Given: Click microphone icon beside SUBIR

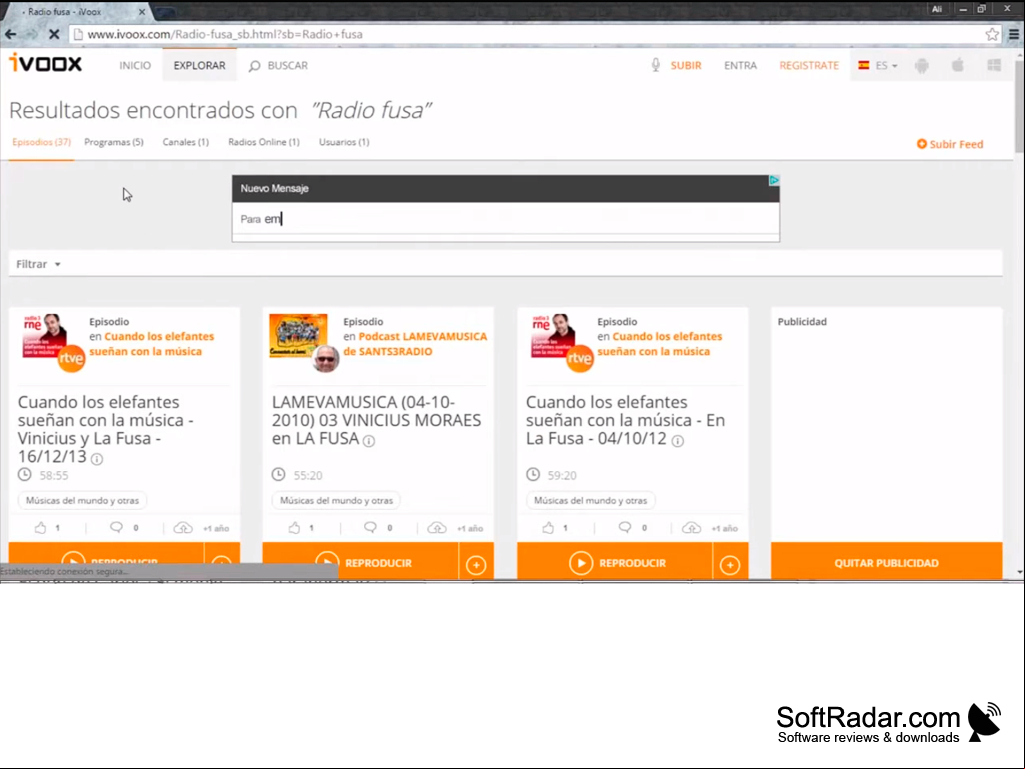Looking at the screenshot, I should click(656, 65).
